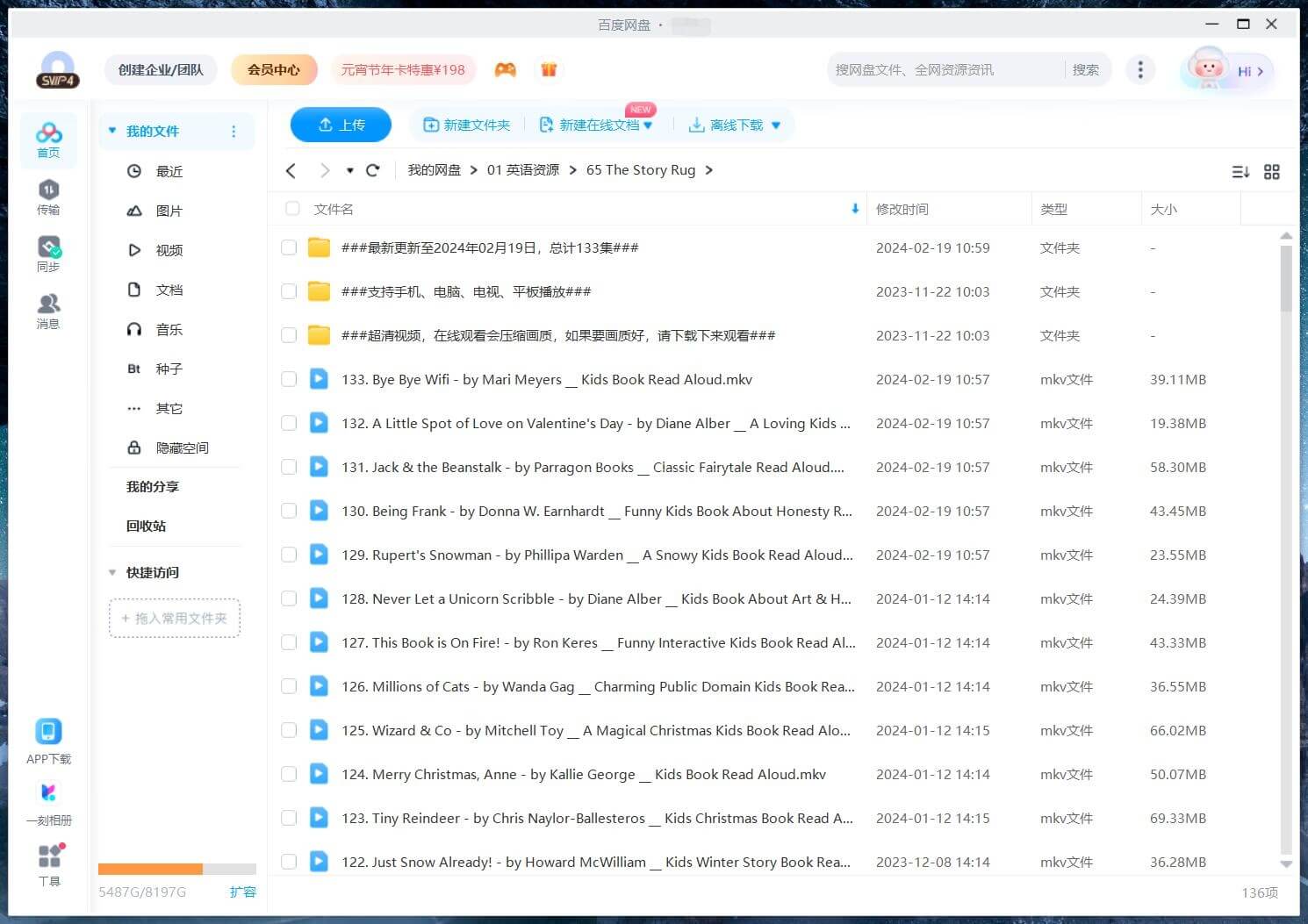Image resolution: width=1308 pixels, height=924 pixels.
Task: Click the 上传 upload button
Action: [x=341, y=125]
